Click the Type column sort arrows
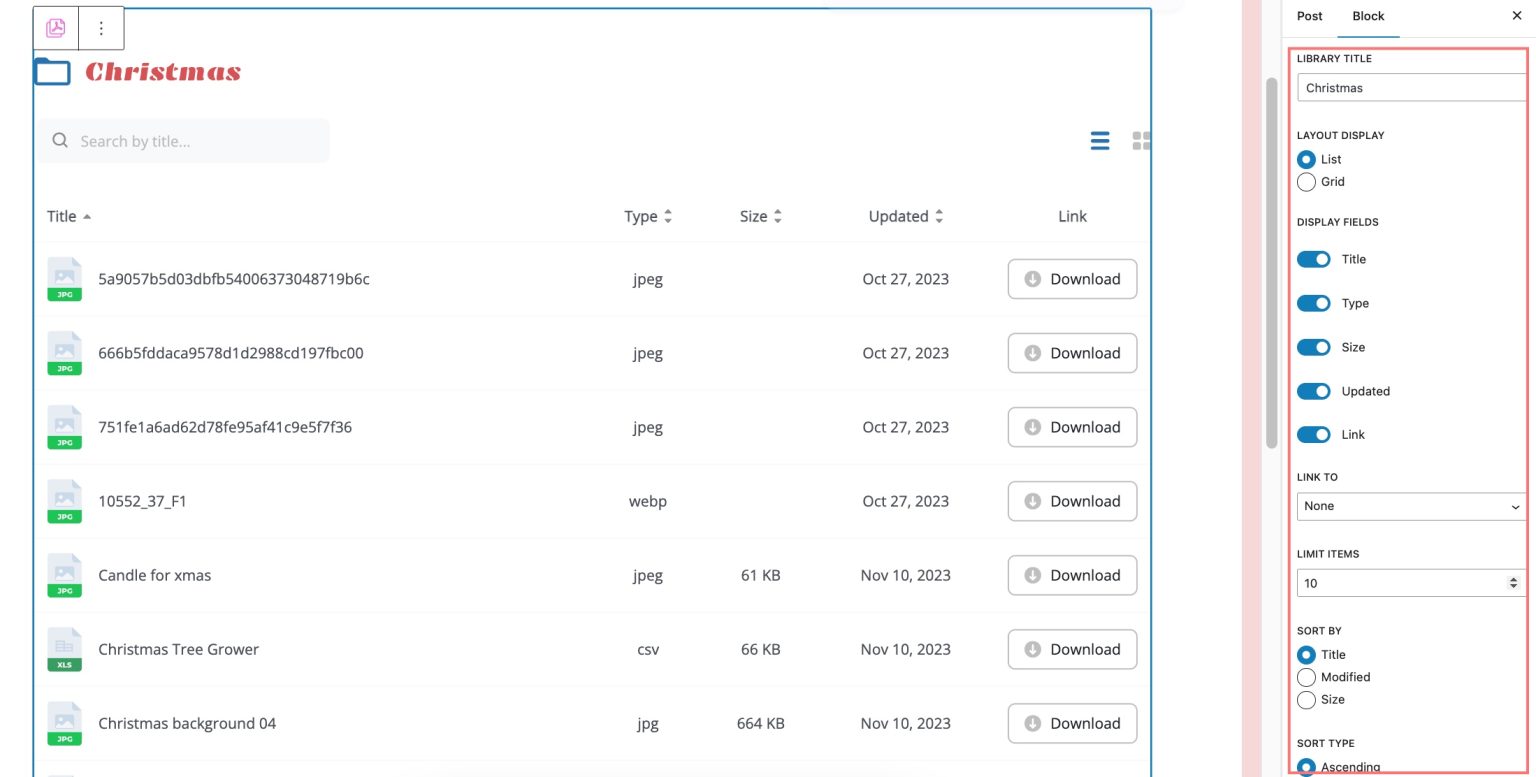This screenshot has height=777, width=1536. (669, 216)
